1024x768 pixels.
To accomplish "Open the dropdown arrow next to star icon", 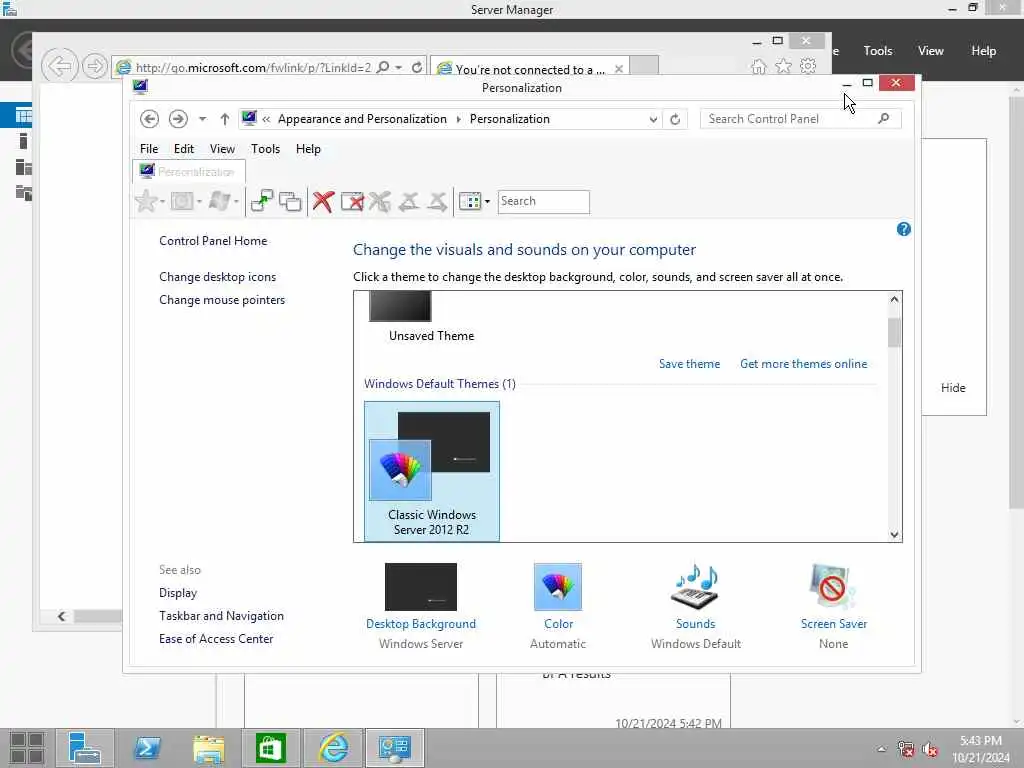I will pos(163,201).
